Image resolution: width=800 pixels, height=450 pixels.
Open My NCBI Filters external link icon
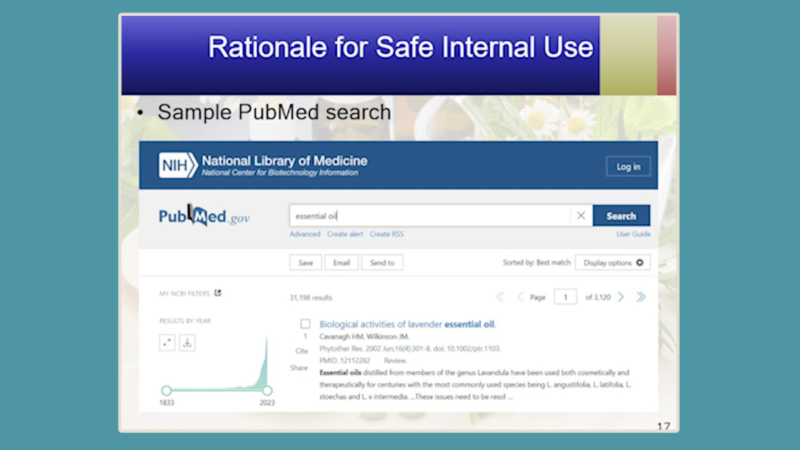click(218, 294)
